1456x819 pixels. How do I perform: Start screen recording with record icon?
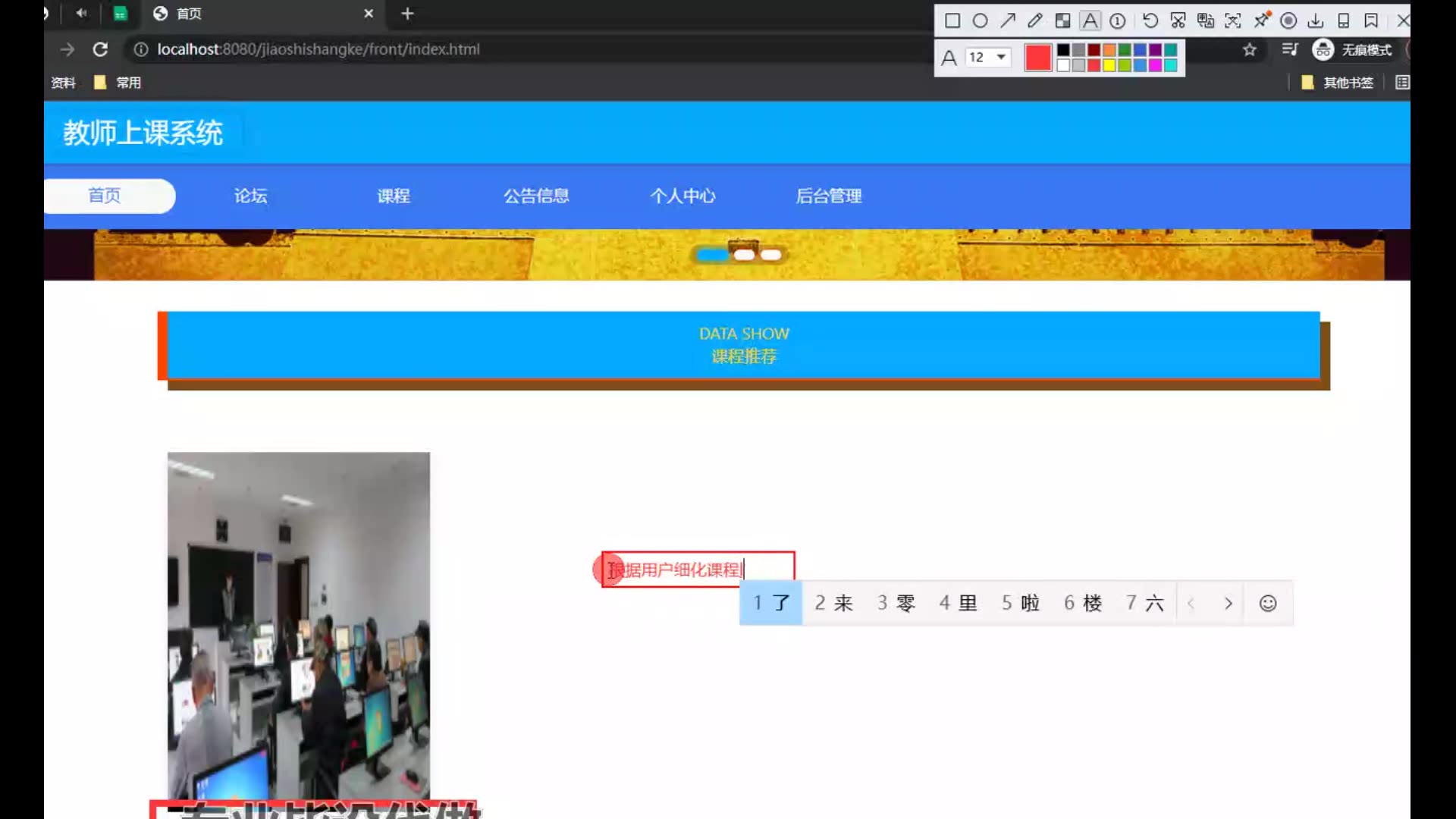click(1288, 20)
